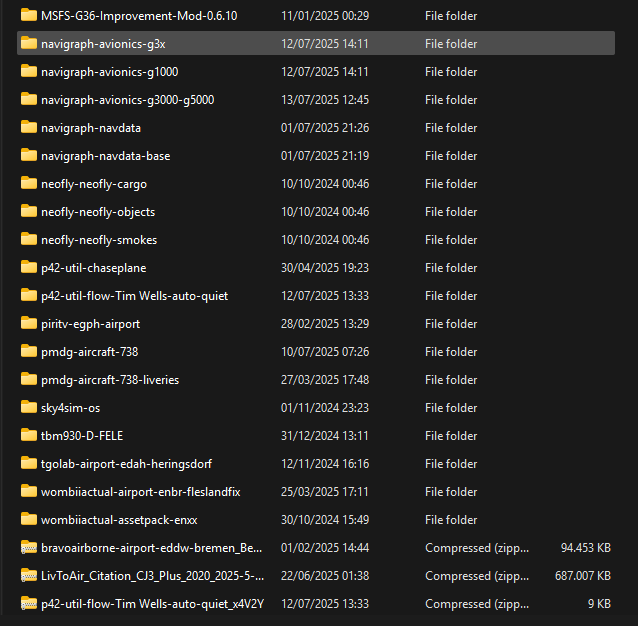Click the date 13/07/2025 12:45
Image resolution: width=638 pixels, height=626 pixels.
(x=325, y=100)
